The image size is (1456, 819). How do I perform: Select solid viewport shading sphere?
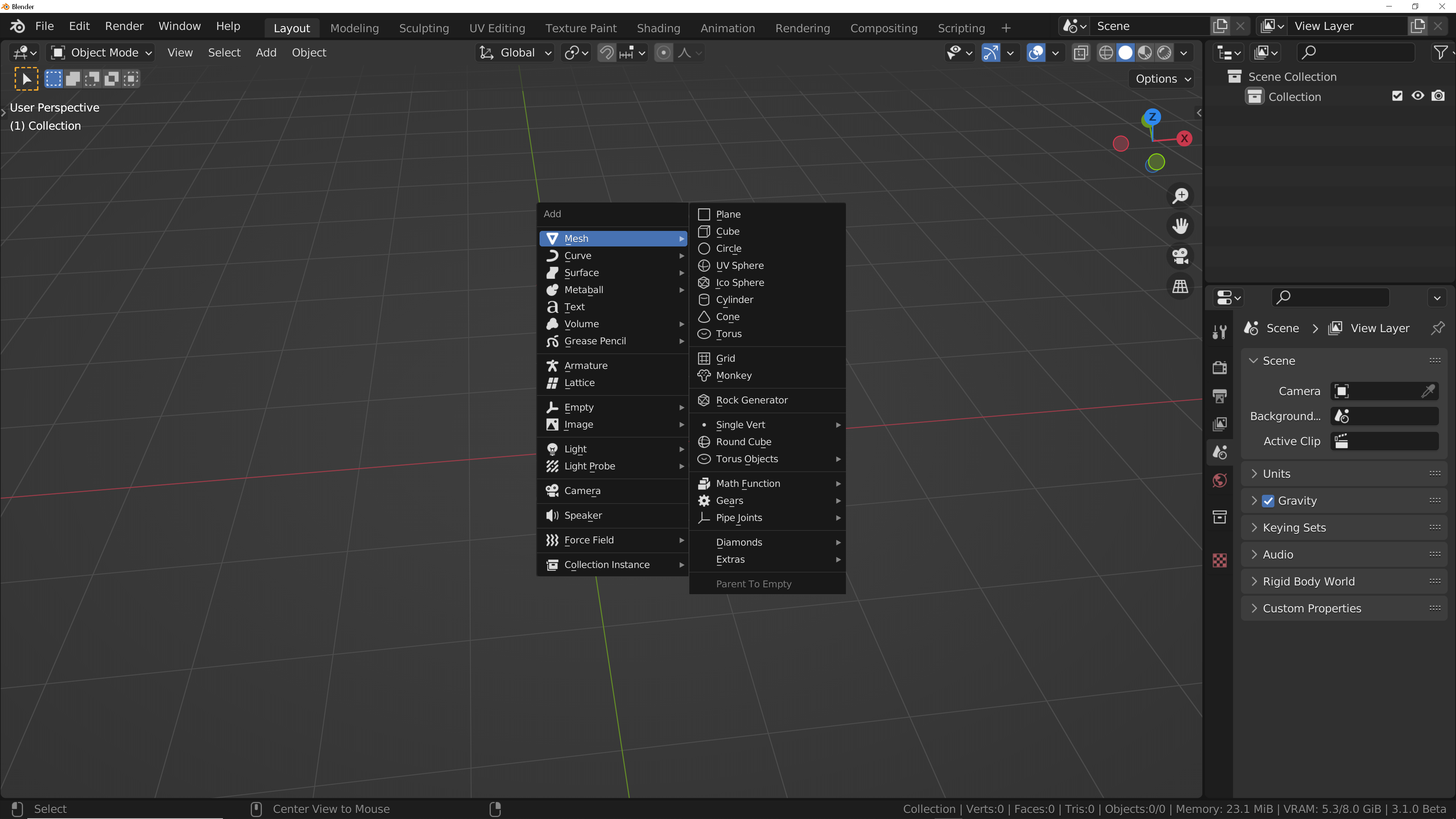click(1125, 53)
